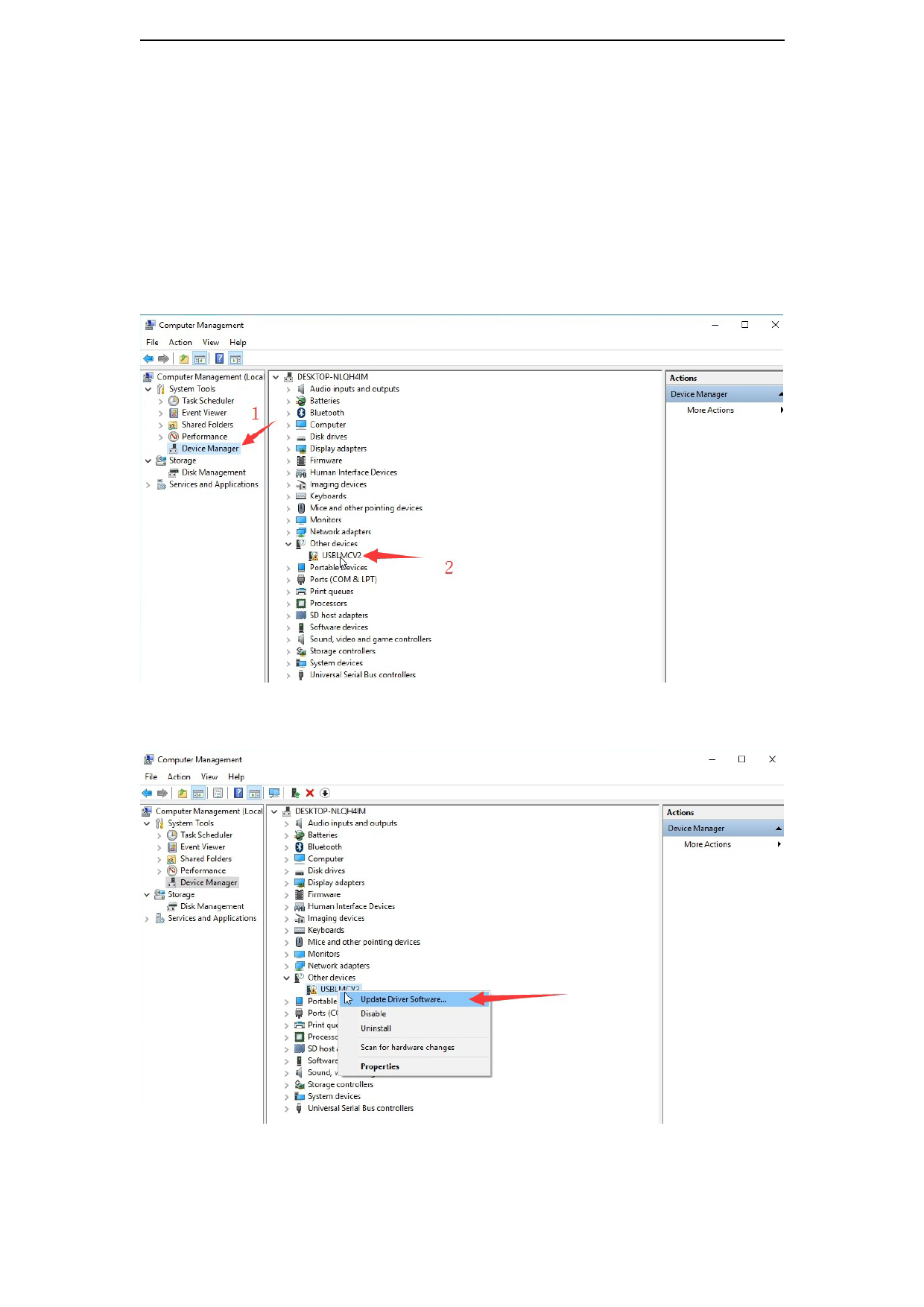This screenshot has height=1307, width=924.
Task: Choose Uninstall from the context menu
Action: (376, 1028)
